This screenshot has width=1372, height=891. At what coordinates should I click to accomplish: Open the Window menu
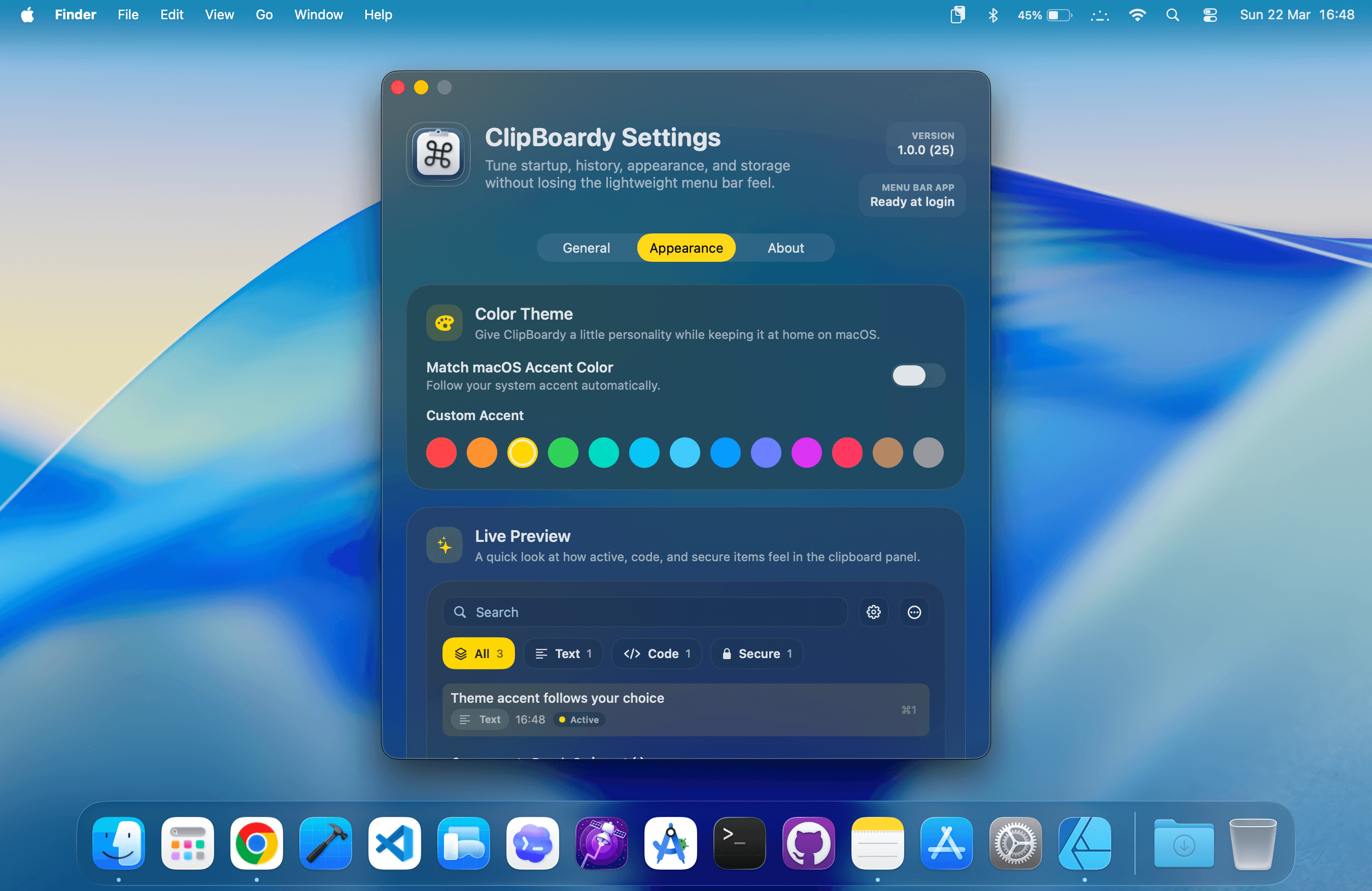pos(318,14)
